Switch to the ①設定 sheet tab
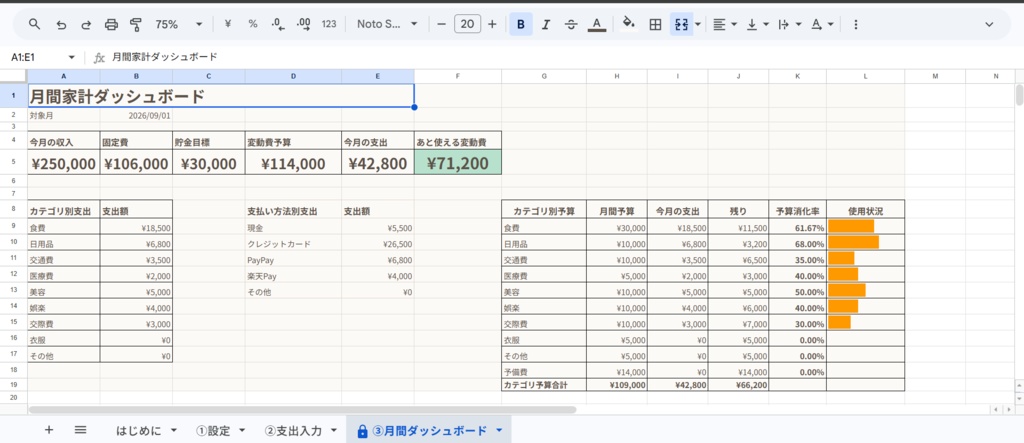Viewport: 1024px width, 443px height. [213, 431]
